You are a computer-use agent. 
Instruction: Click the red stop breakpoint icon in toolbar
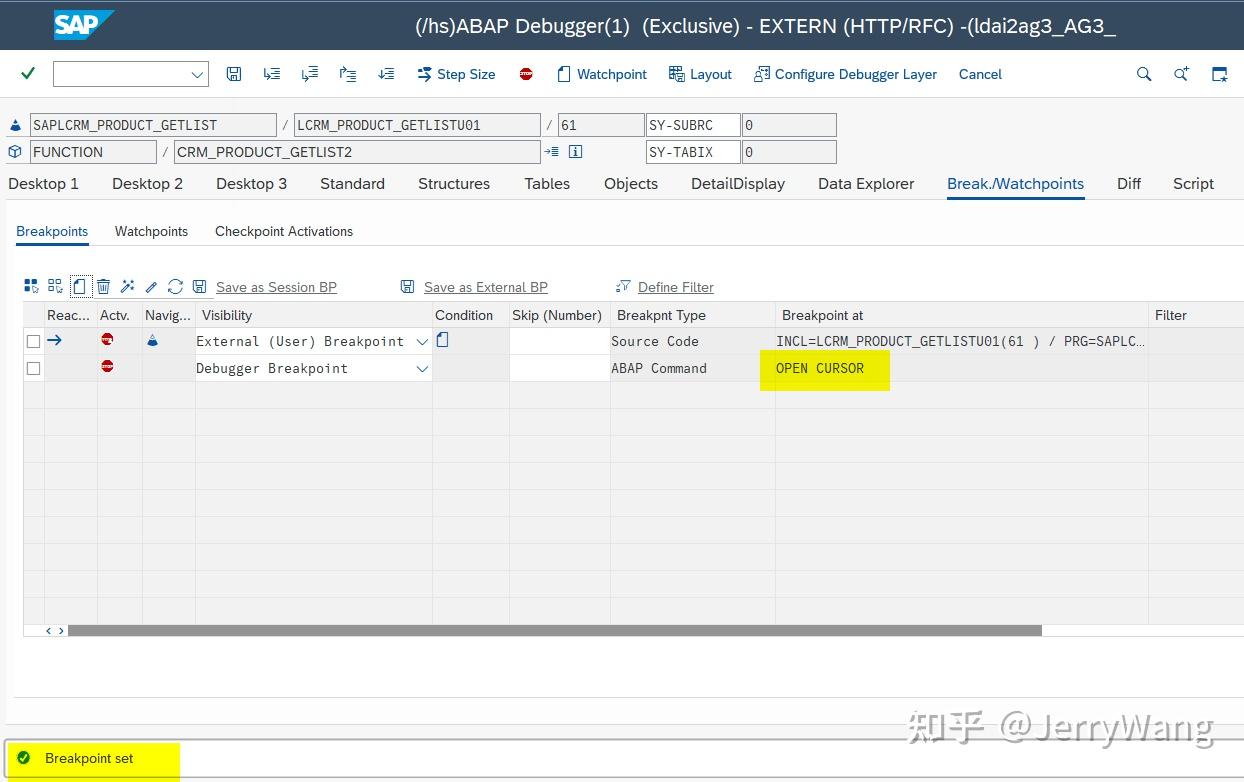tap(526, 74)
